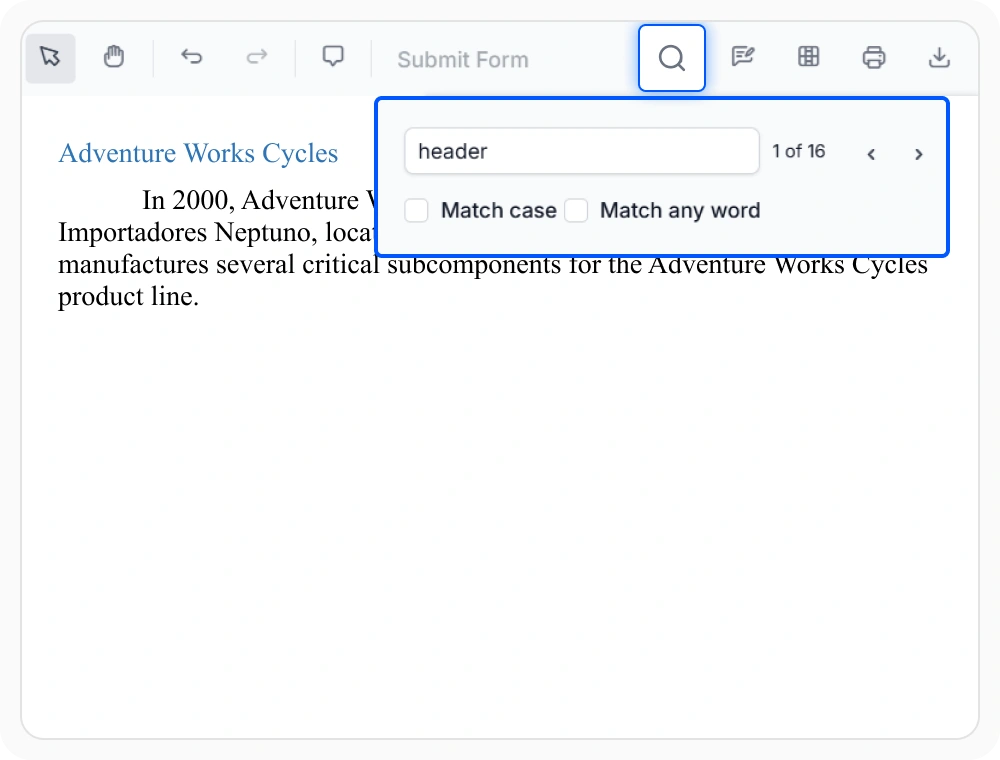Go to previous search result
Viewport: 1000px width, 760px height.
point(871,154)
